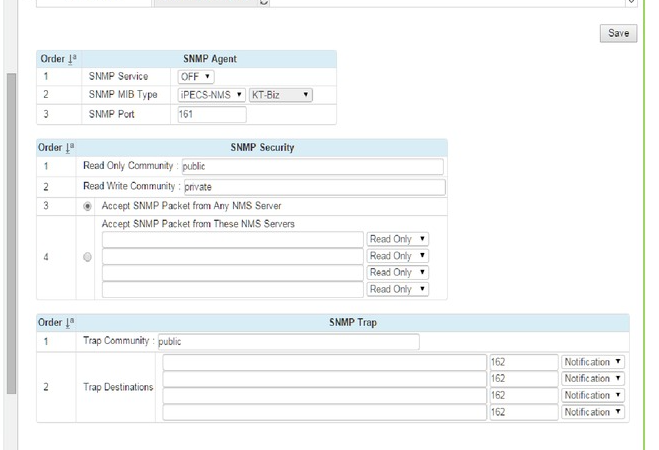This screenshot has height=450, width=659.
Task: Expand the KT-Biz dropdown
Action: pyautogui.click(x=280, y=95)
